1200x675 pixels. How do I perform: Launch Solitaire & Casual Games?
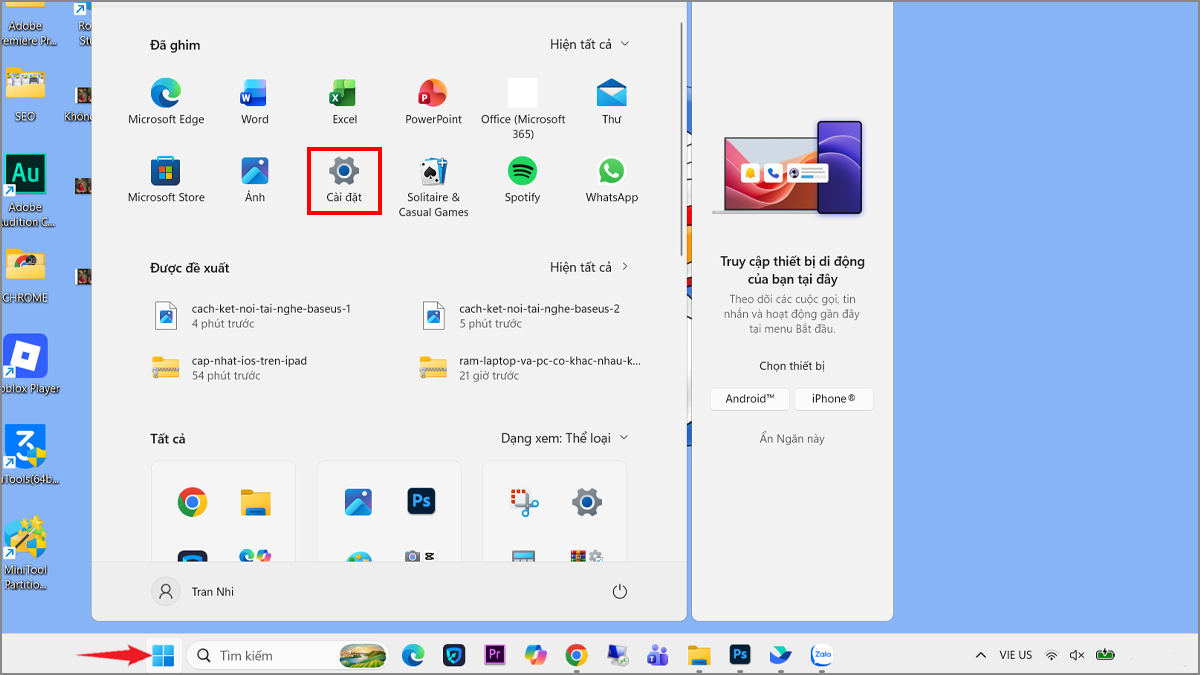(x=433, y=187)
